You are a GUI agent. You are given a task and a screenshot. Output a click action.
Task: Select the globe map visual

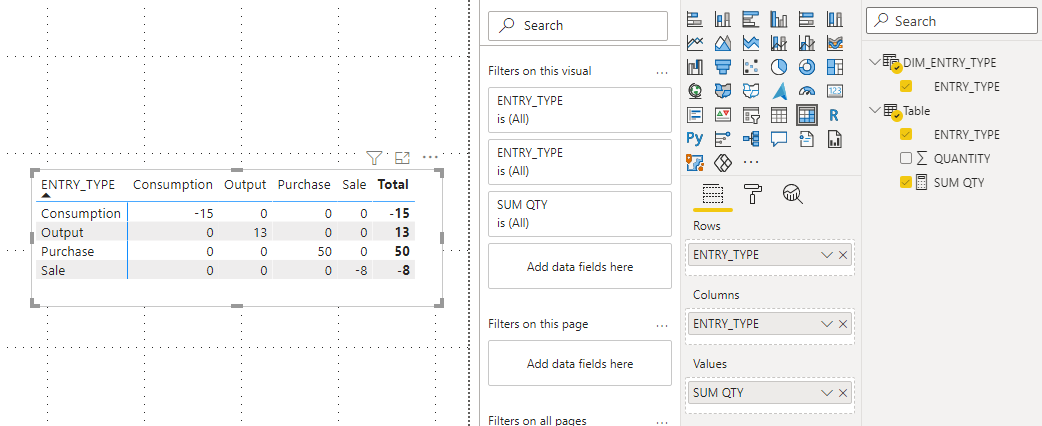click(695, 90)
